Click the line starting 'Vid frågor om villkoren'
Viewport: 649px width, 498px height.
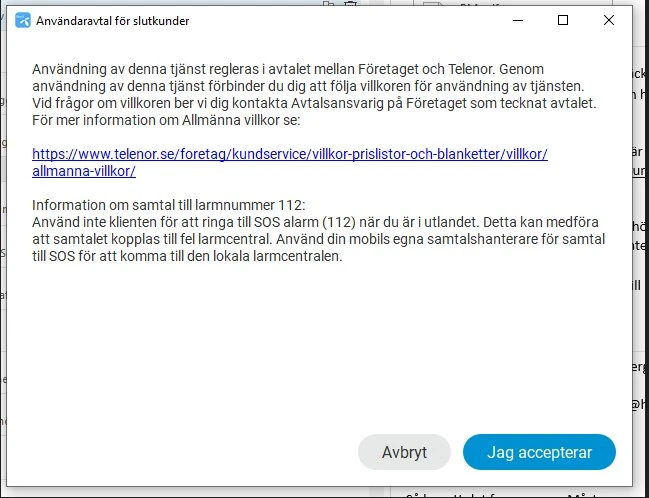click(314, 103)
